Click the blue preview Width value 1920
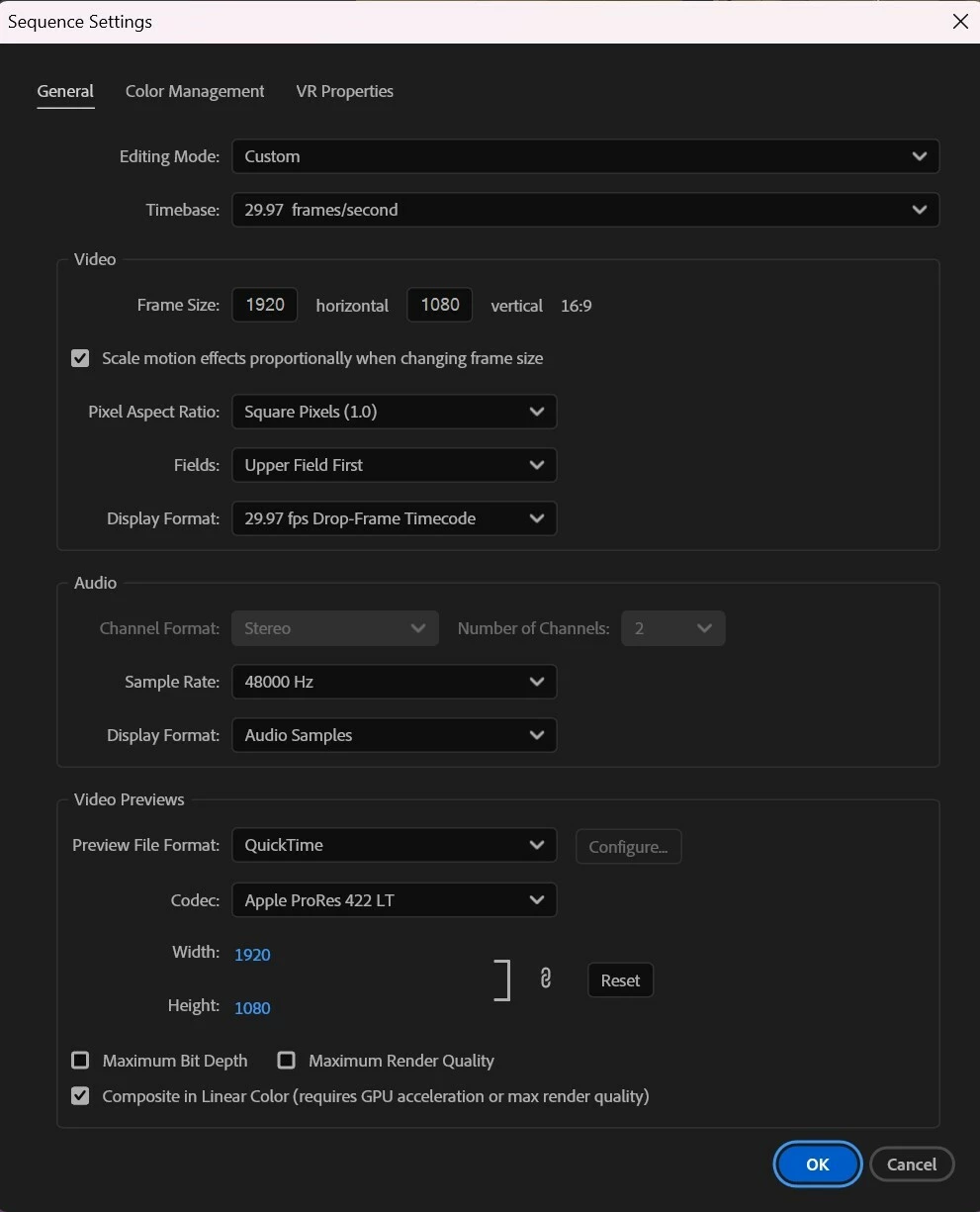980x1212 pixels. click(252, 955)
